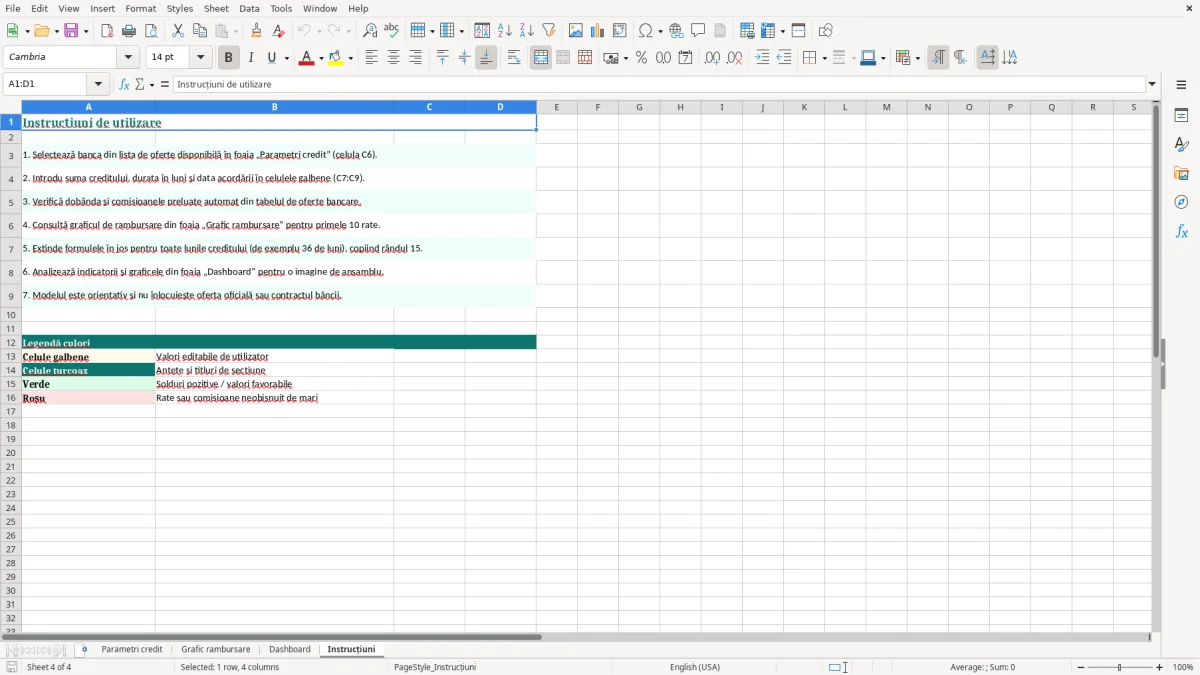Click the row 5 header
This screenshot has width=1200, height=675.
point(11,202)
